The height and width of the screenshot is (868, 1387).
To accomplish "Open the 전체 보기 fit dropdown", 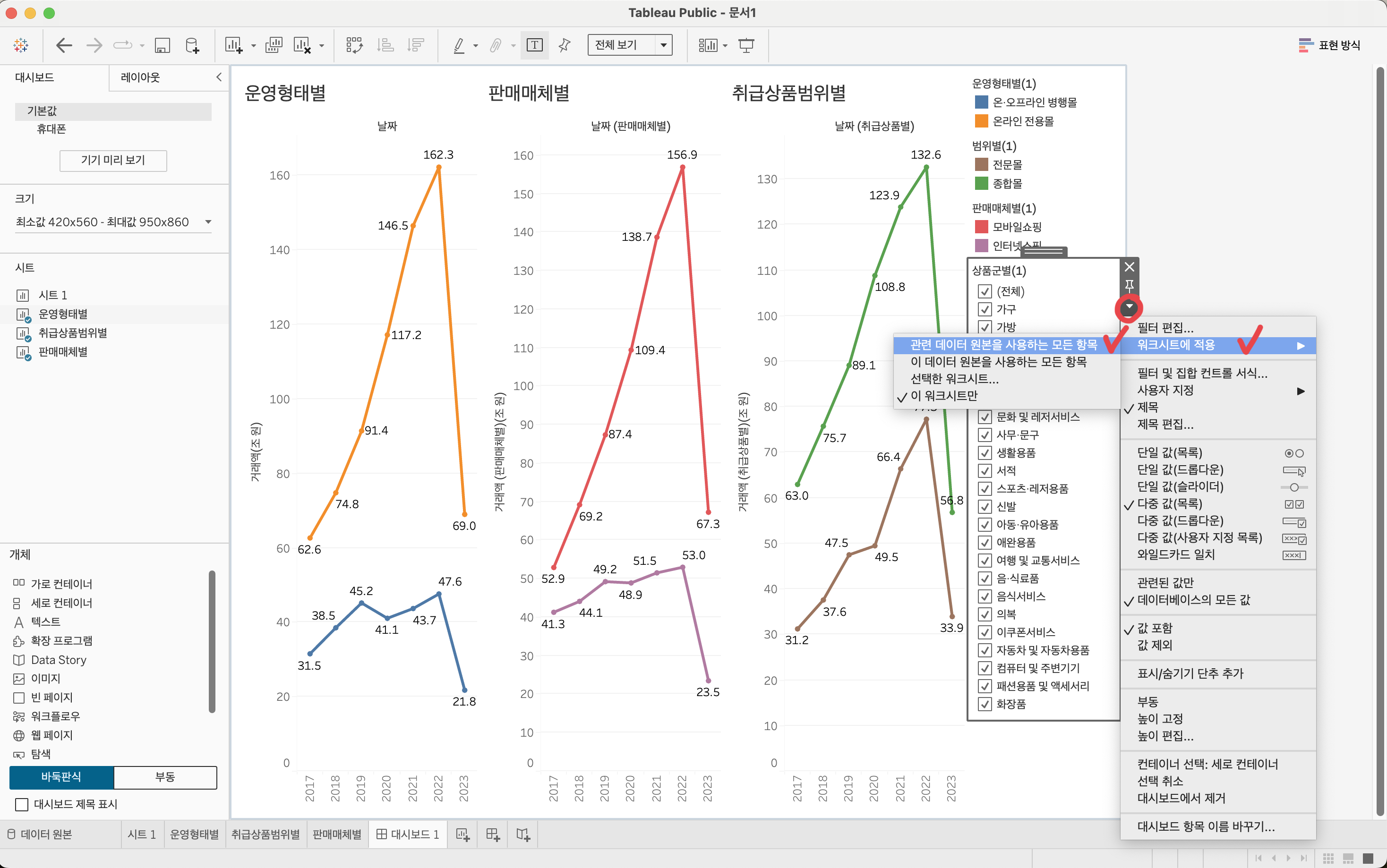I will (663, 45).
